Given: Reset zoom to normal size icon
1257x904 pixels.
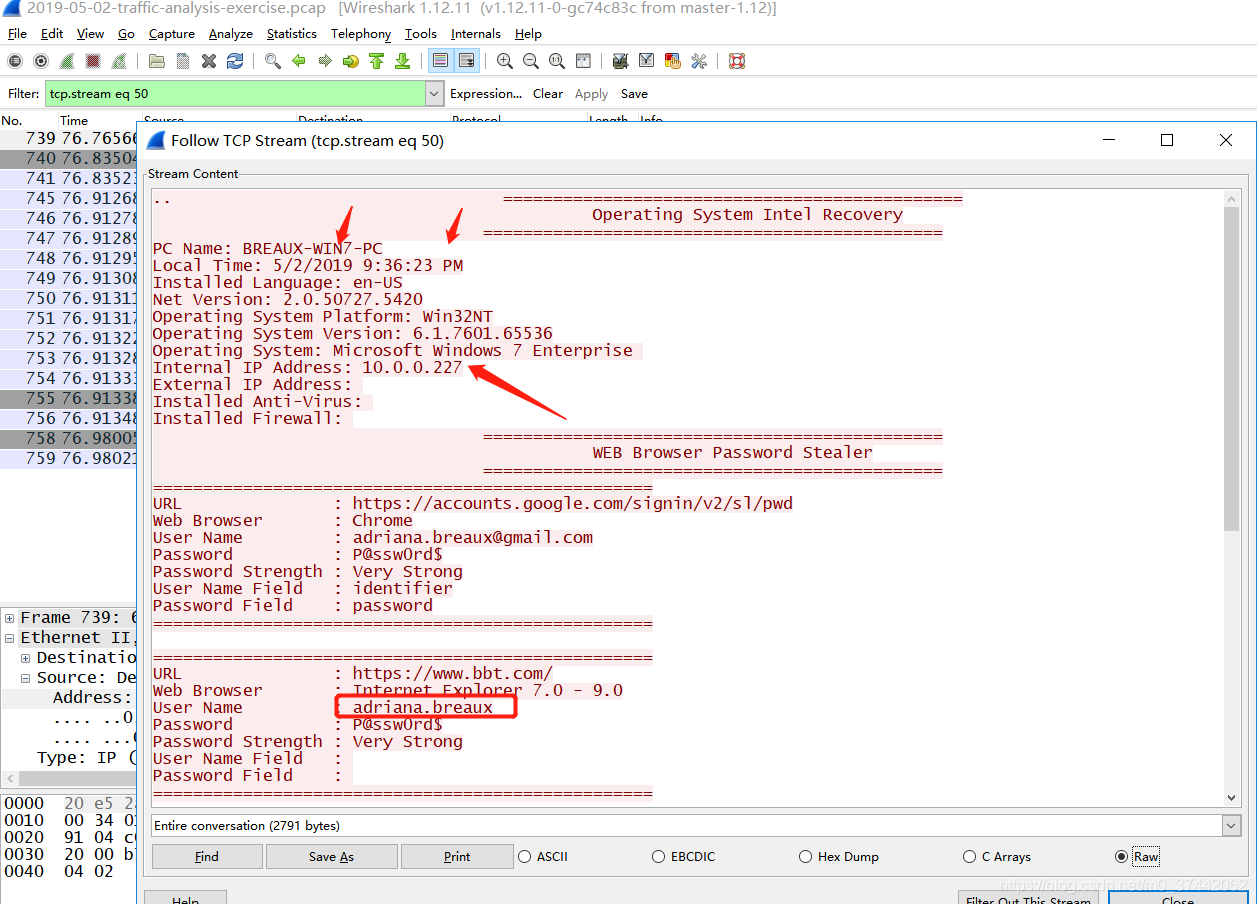Looking at the screenshot, I should [x=557, y=61].
